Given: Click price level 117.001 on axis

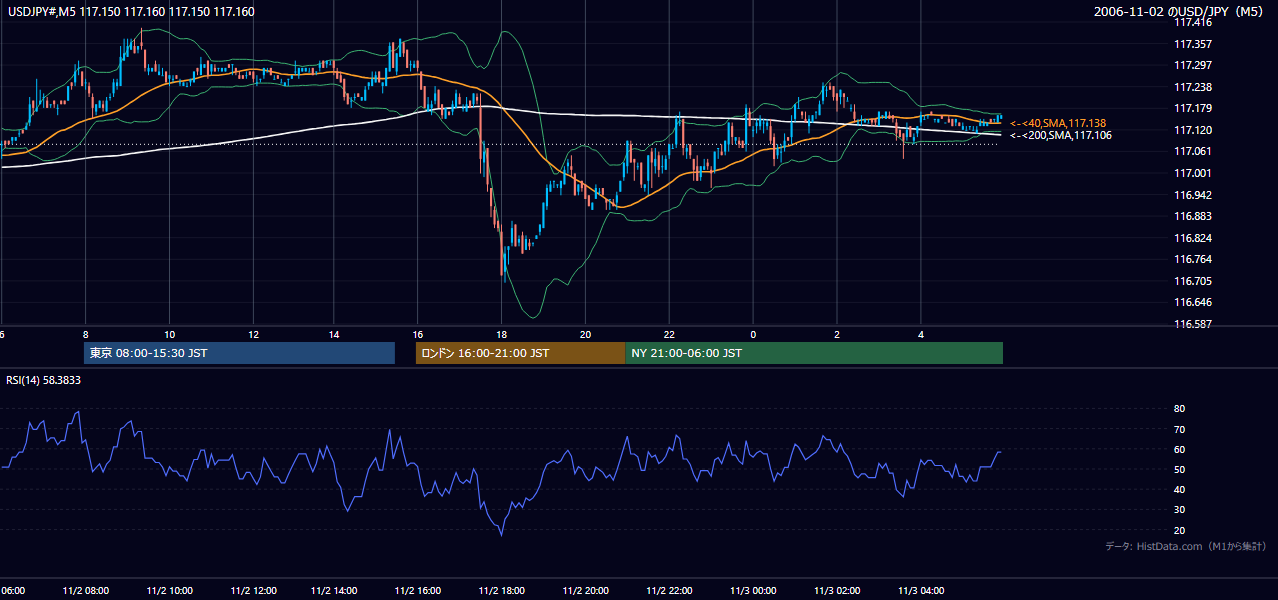Looking at the screenshot, I should (x=1193, y=173).
